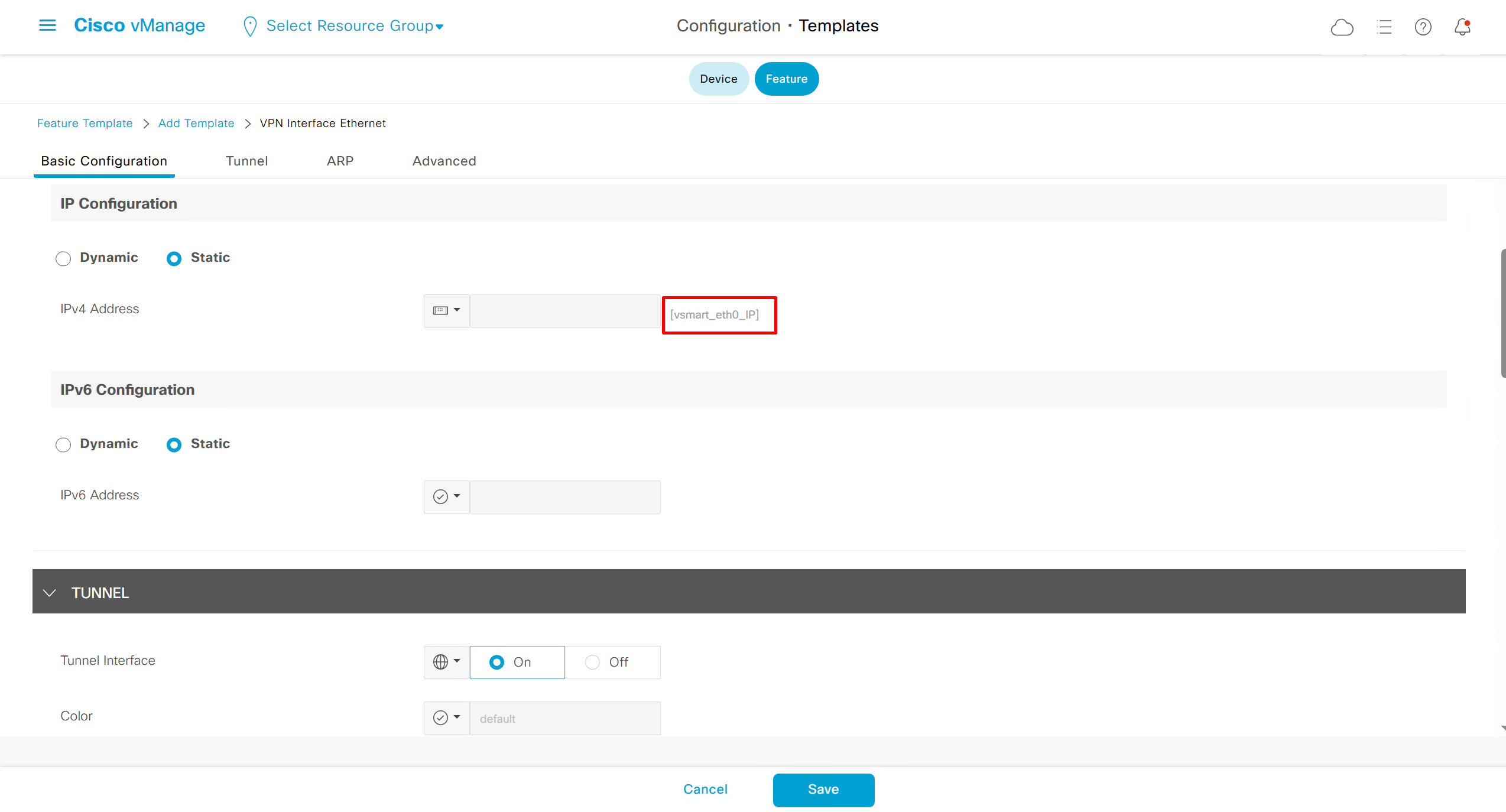
Task: Open IPv4 Address device-specific scope icon
Action: tap(446, 310)
